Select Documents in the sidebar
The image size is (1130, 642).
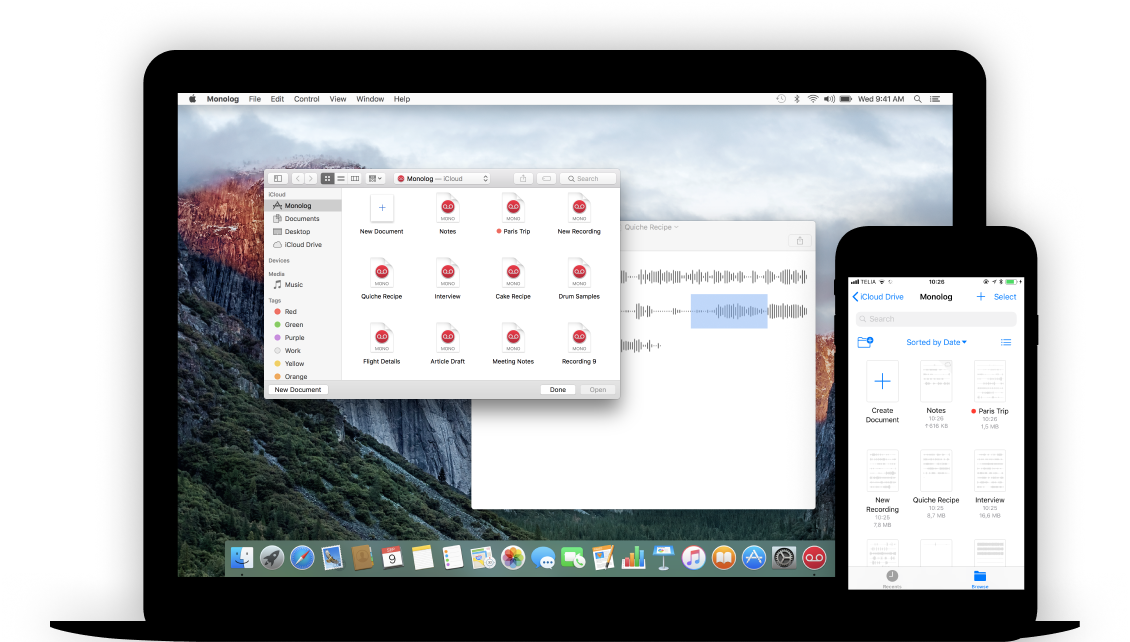(x=303, y=218)
